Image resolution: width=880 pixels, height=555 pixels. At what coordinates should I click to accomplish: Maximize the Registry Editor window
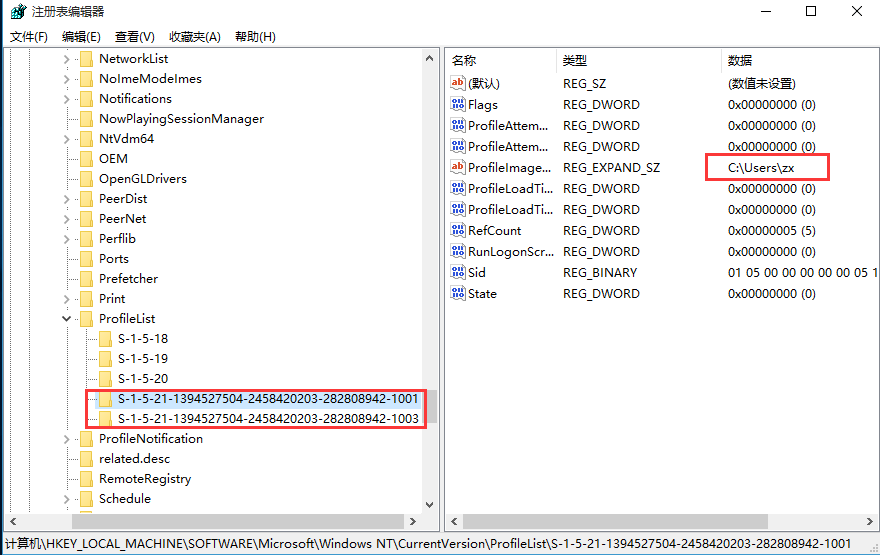(x=811, y=11)
